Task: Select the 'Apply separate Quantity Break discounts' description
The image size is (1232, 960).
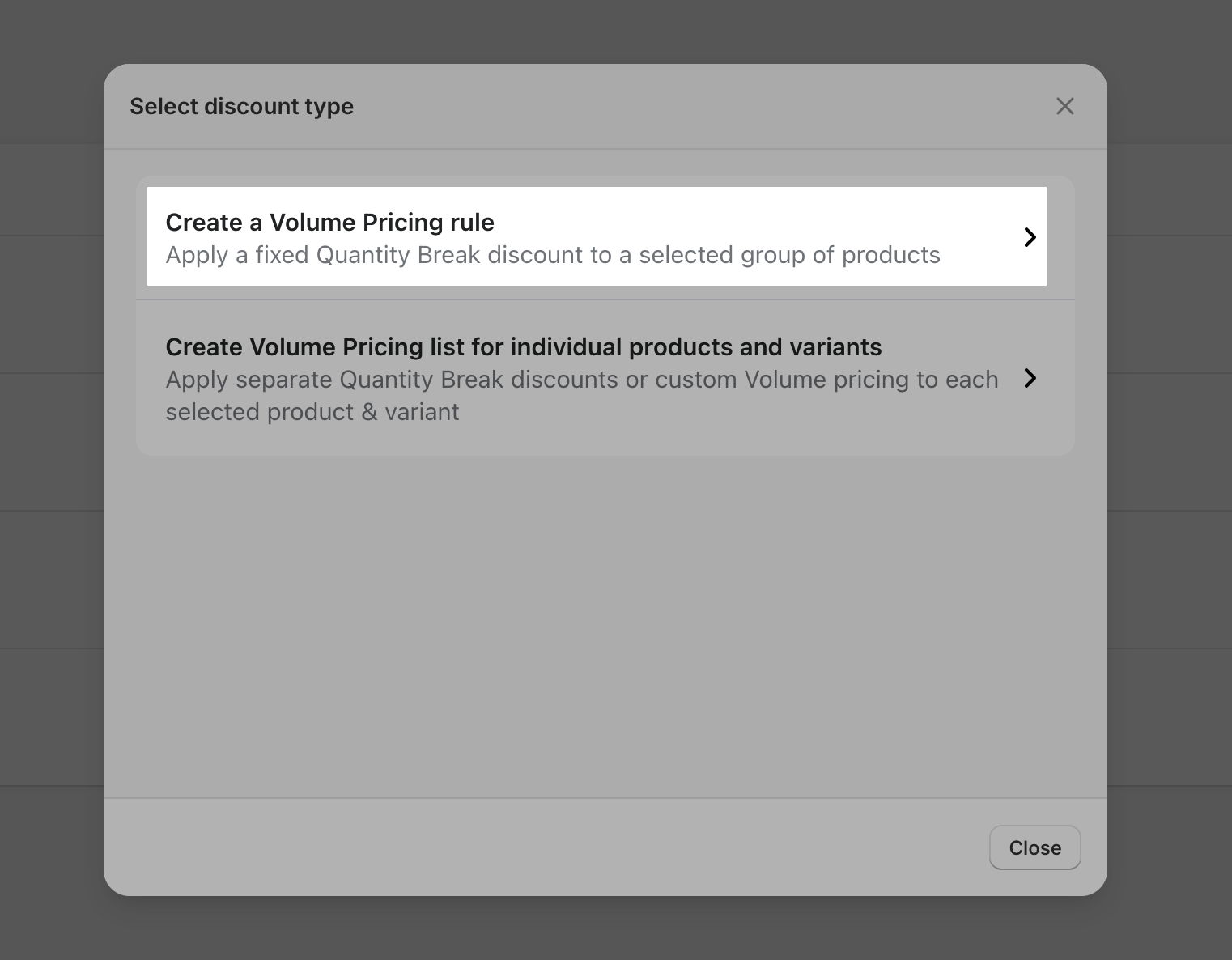Action: pyautogui.click(x=582, y=395)
